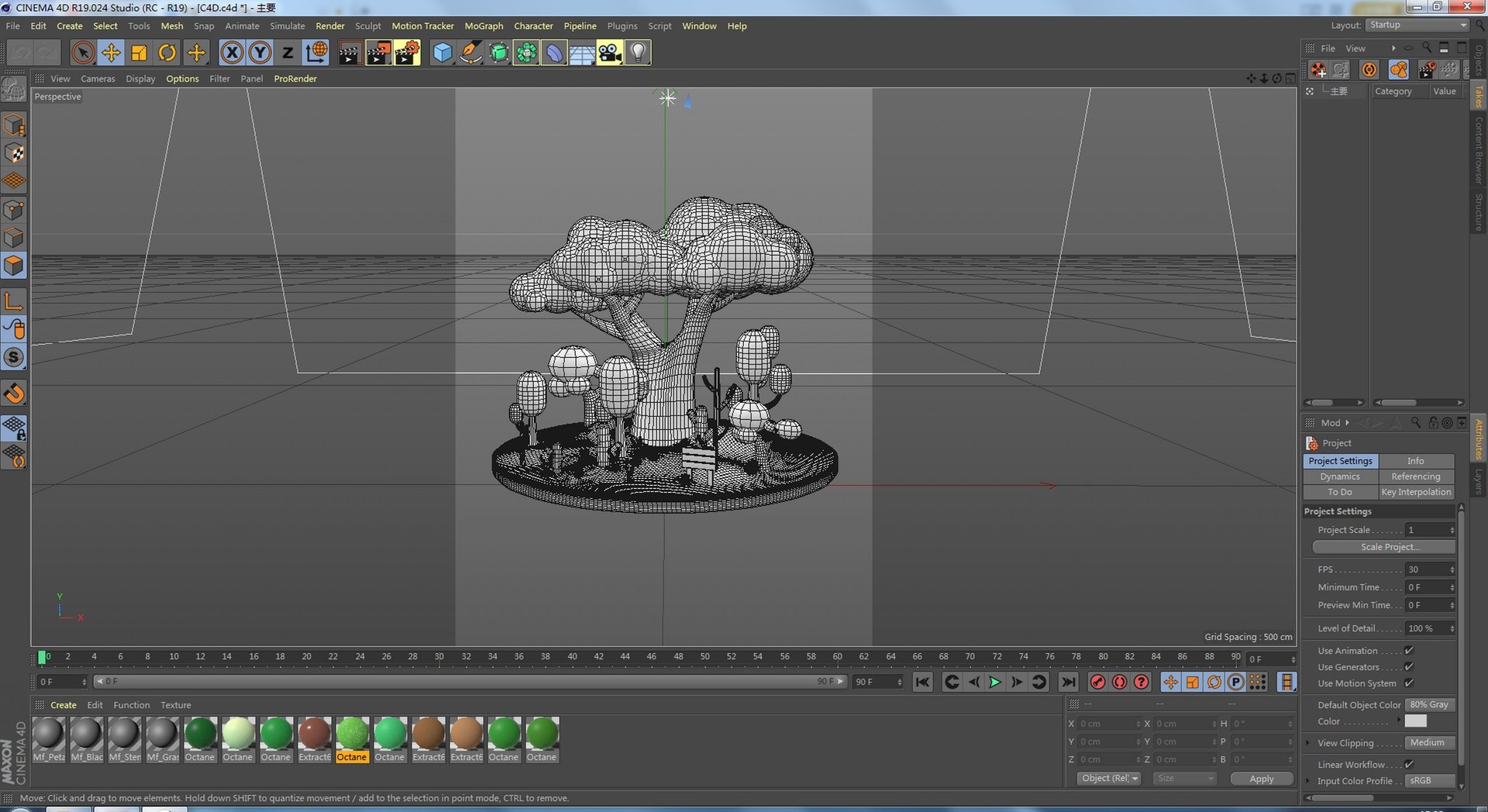Click the Make Editable icon

coord(14,90)
